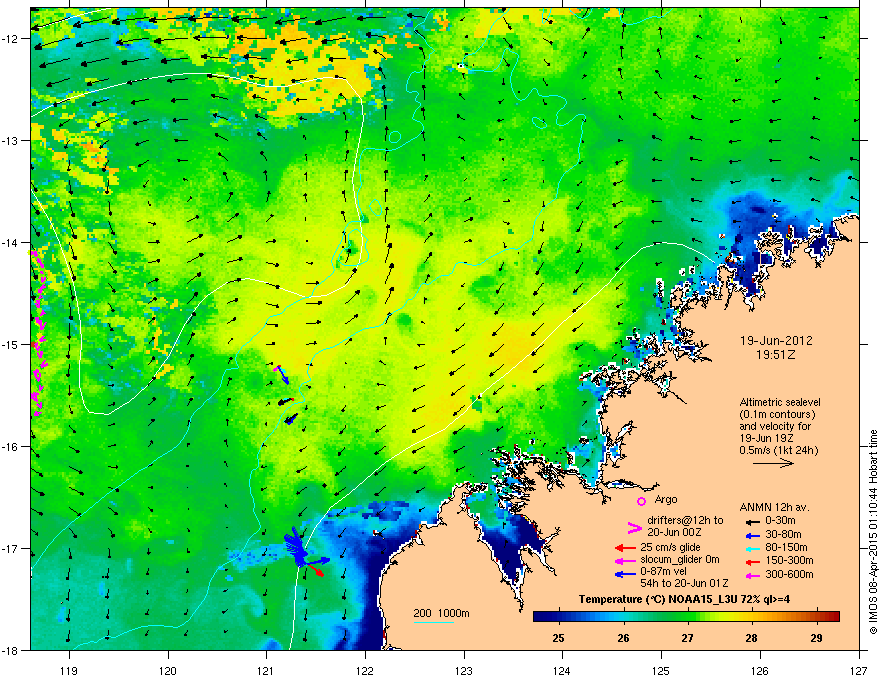Click the Altimetric sealevel text

(x=780, y=402)
